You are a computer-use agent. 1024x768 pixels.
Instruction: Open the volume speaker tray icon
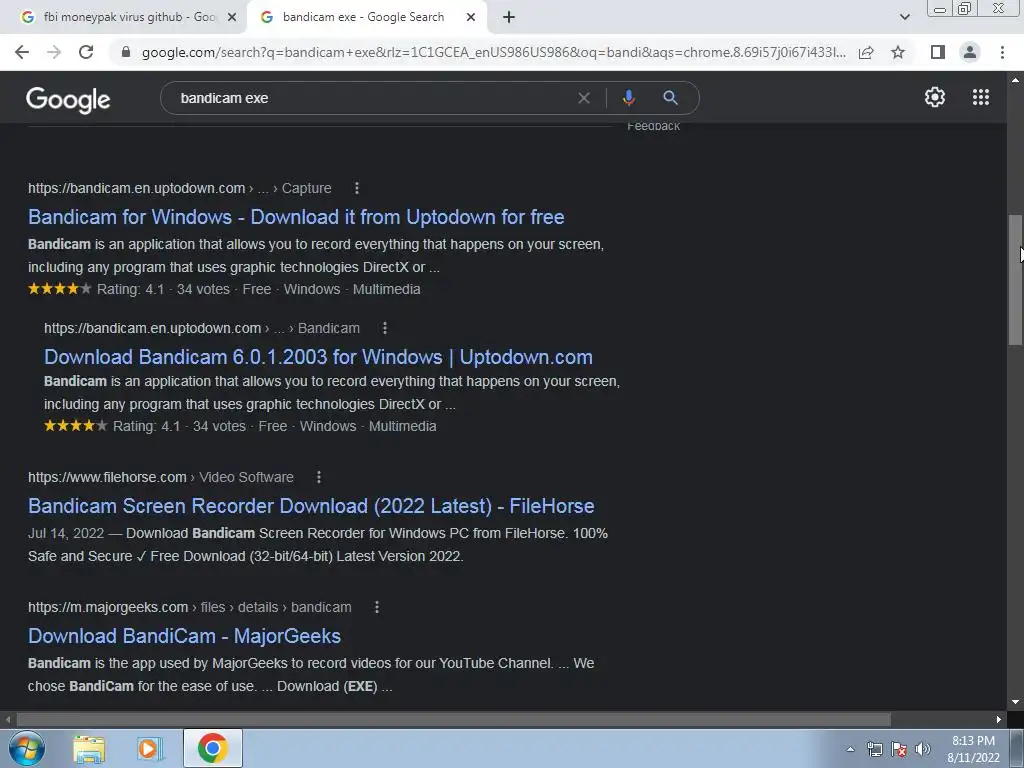[922, 749]
